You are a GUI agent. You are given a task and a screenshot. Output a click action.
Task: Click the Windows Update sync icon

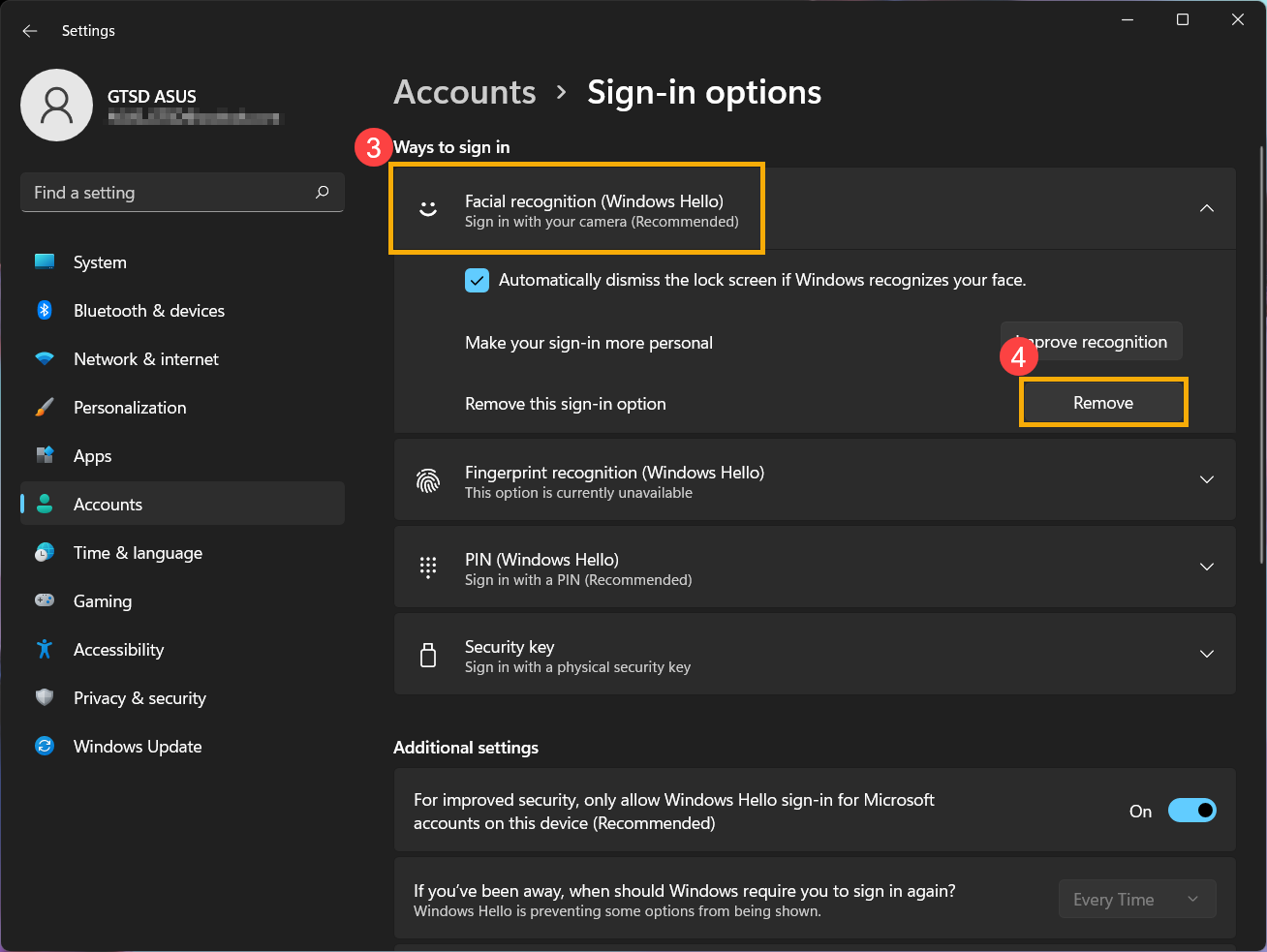45,746
